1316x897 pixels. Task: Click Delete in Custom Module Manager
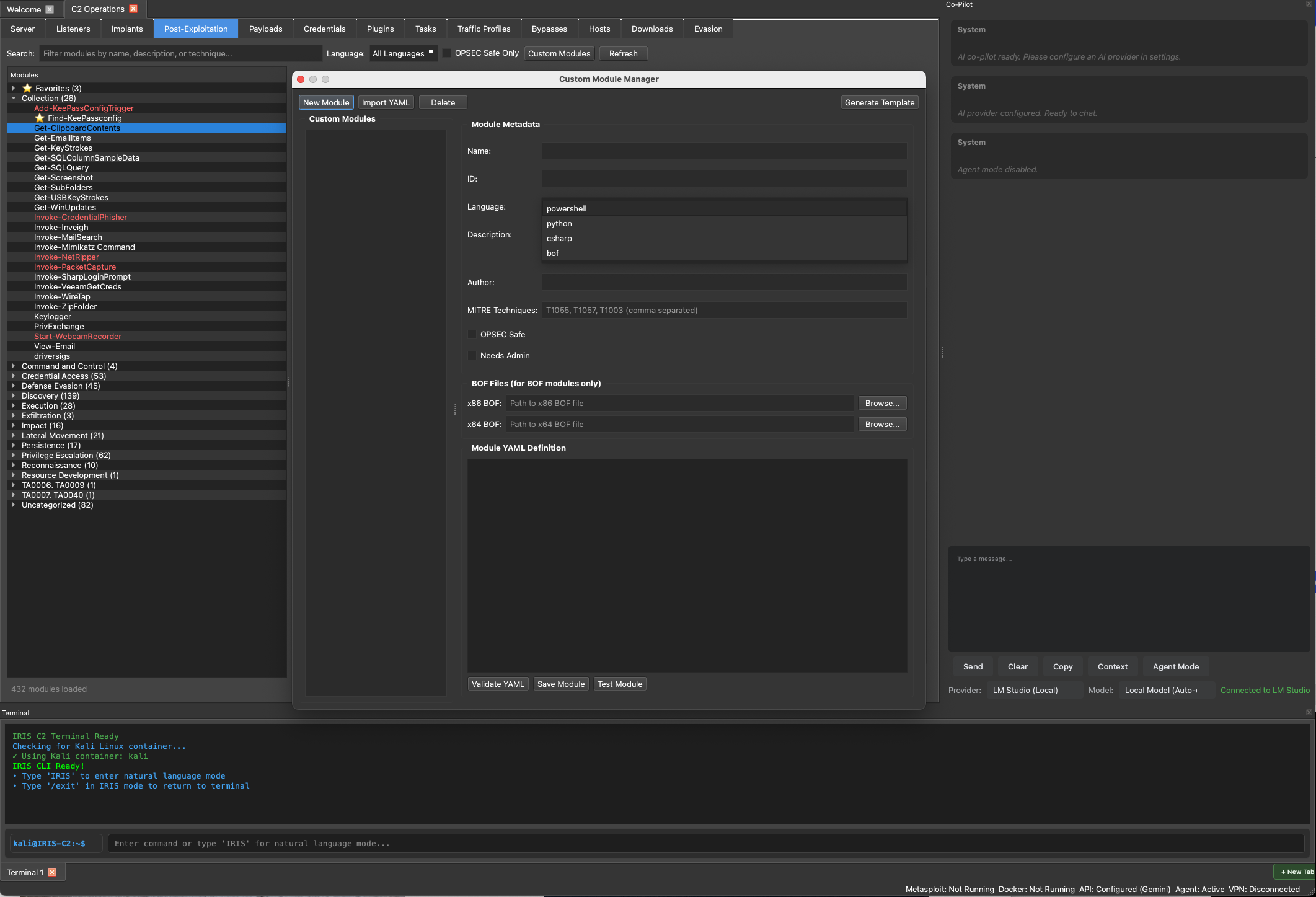[x=443, y=102]
